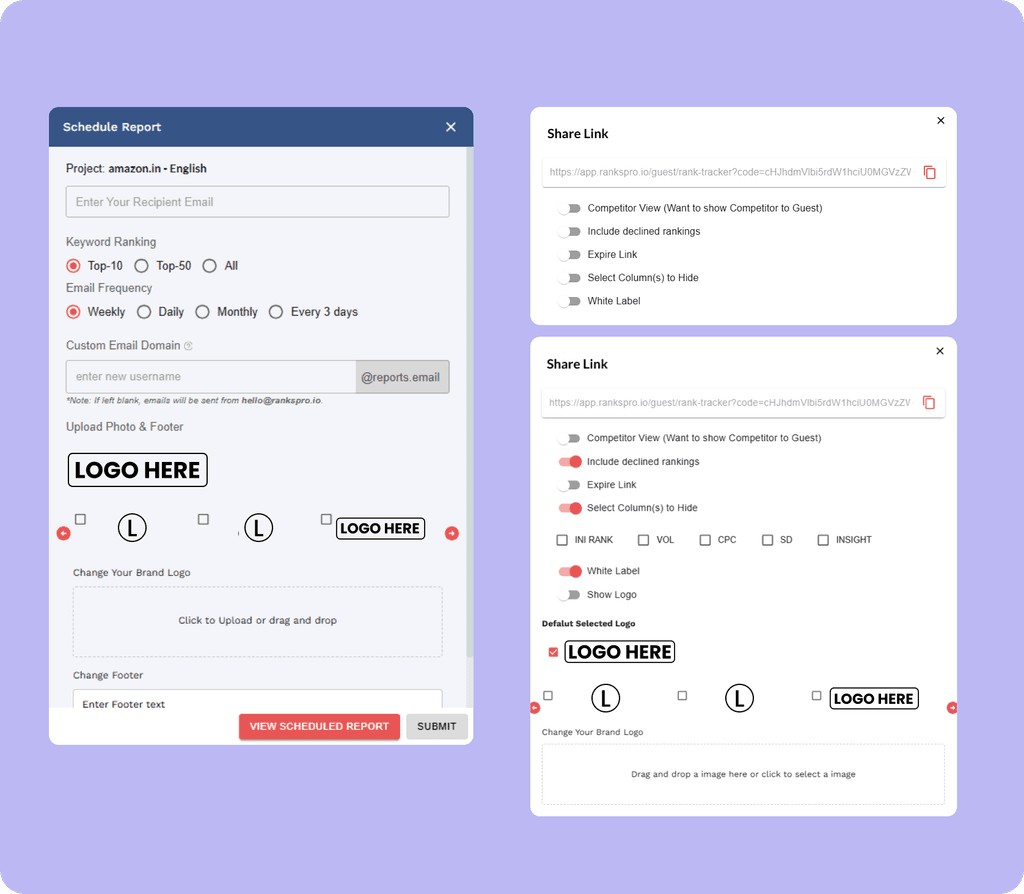Screen dimensions: 1024x894
Task: Choose Every 3 days frequency
Action: 276,312
